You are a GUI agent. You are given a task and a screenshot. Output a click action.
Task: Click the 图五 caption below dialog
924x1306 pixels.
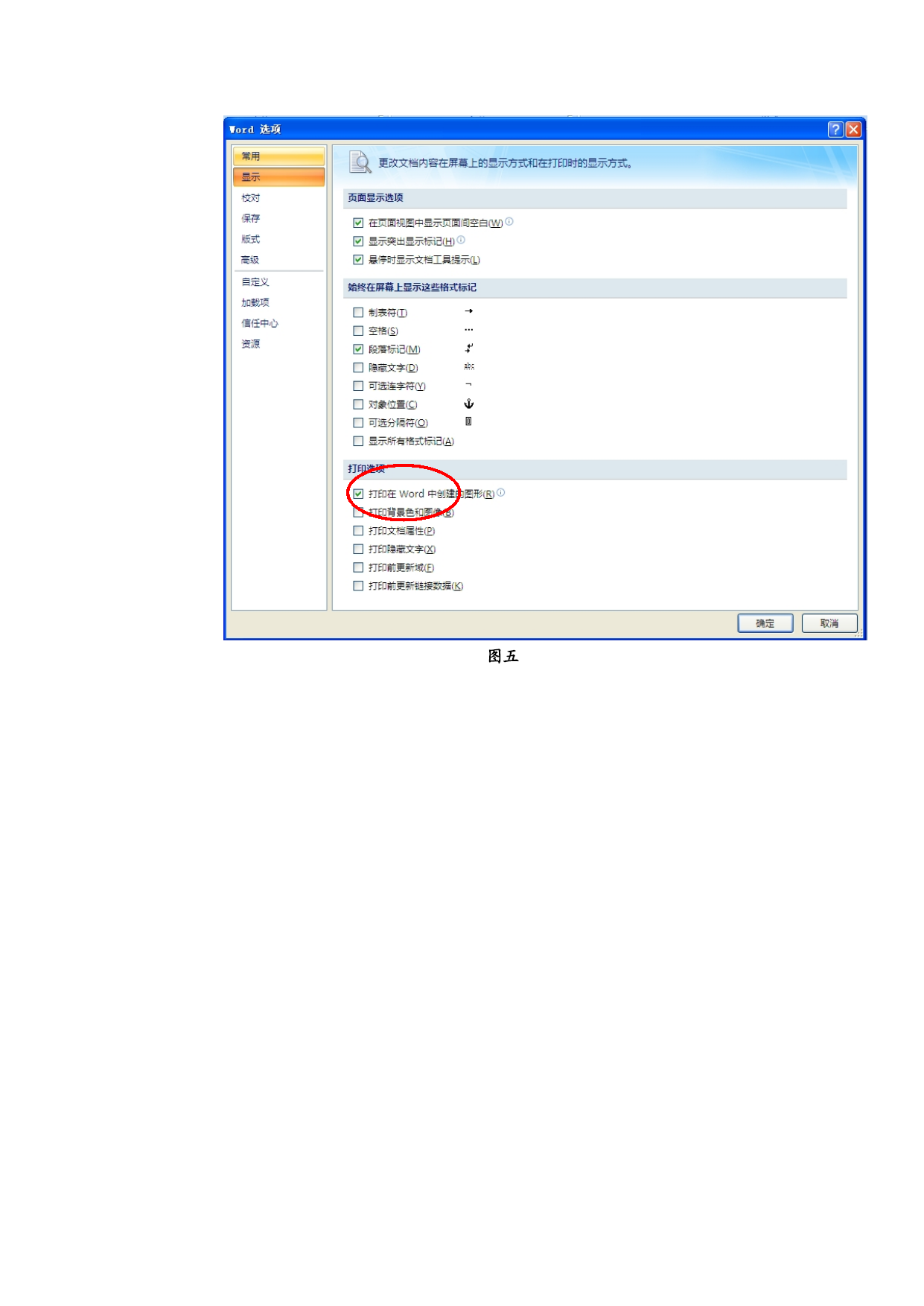click(503, 656)
